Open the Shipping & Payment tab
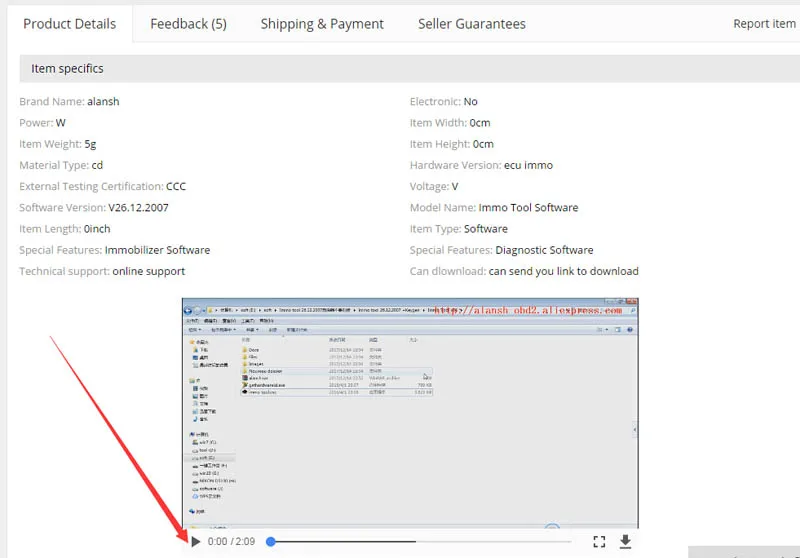Screen dimensions: 800x558 point(322,24)
